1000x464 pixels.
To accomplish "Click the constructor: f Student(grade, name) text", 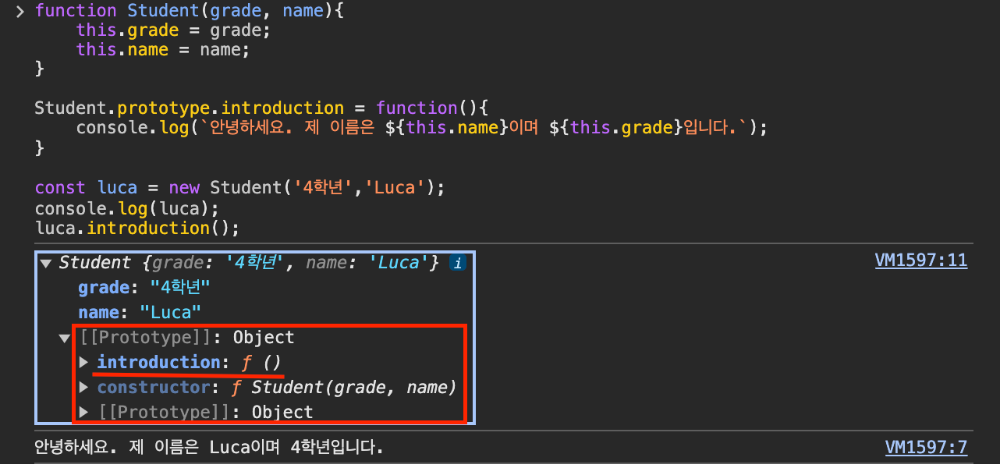I will tap(277, 388).
